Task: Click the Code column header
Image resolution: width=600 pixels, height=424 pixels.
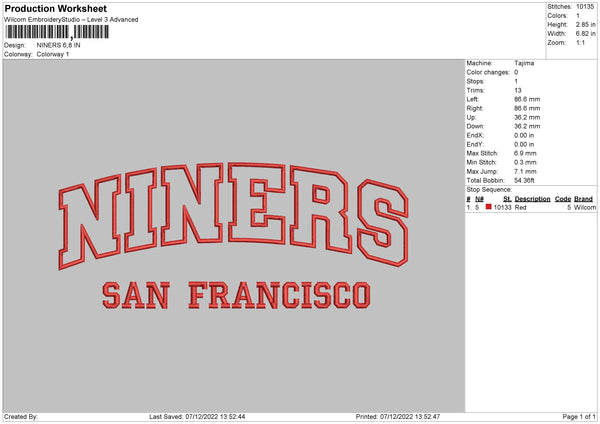Action: pyautogui.click(x=562, y=199)
